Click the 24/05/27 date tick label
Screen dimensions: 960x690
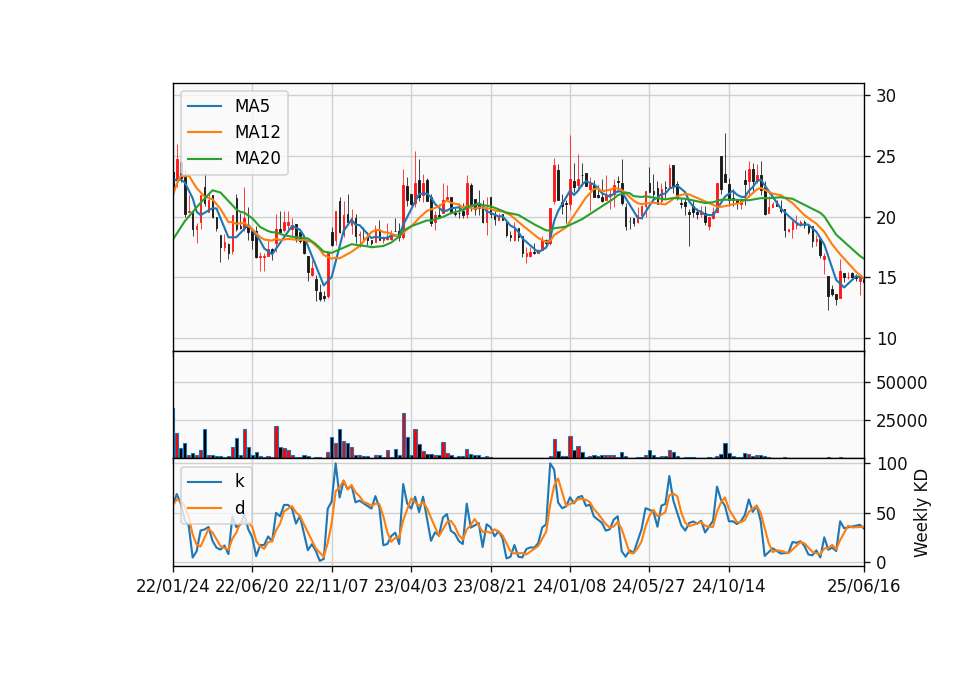pyautogui.click(x=649, y=586)
